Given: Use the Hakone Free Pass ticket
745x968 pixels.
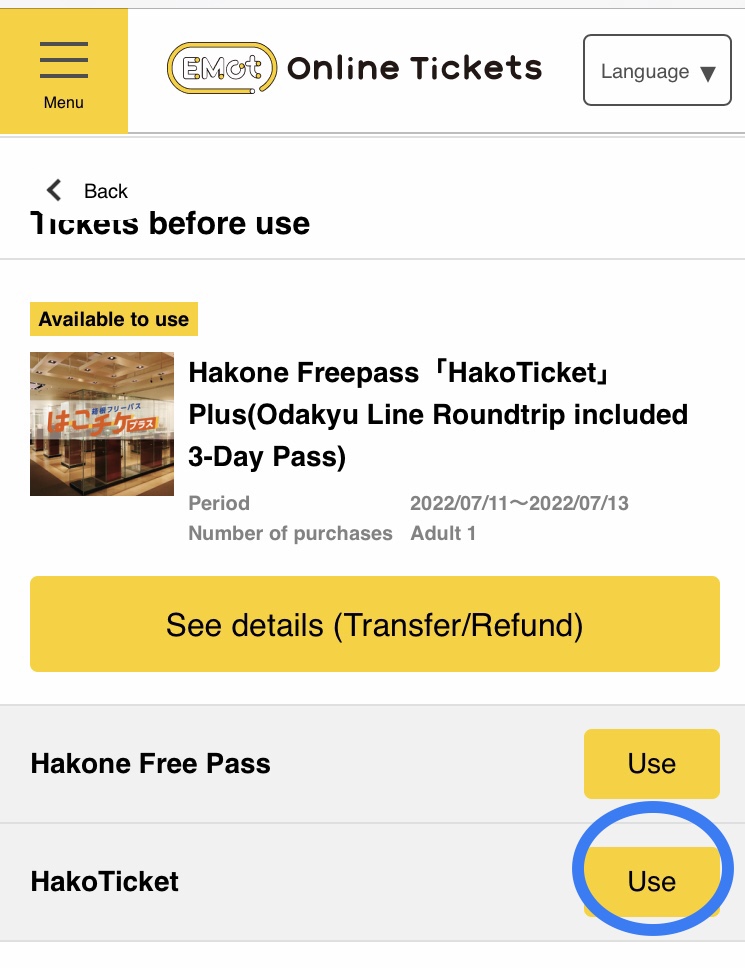Looking at the screenshot, I should (651, 764).
